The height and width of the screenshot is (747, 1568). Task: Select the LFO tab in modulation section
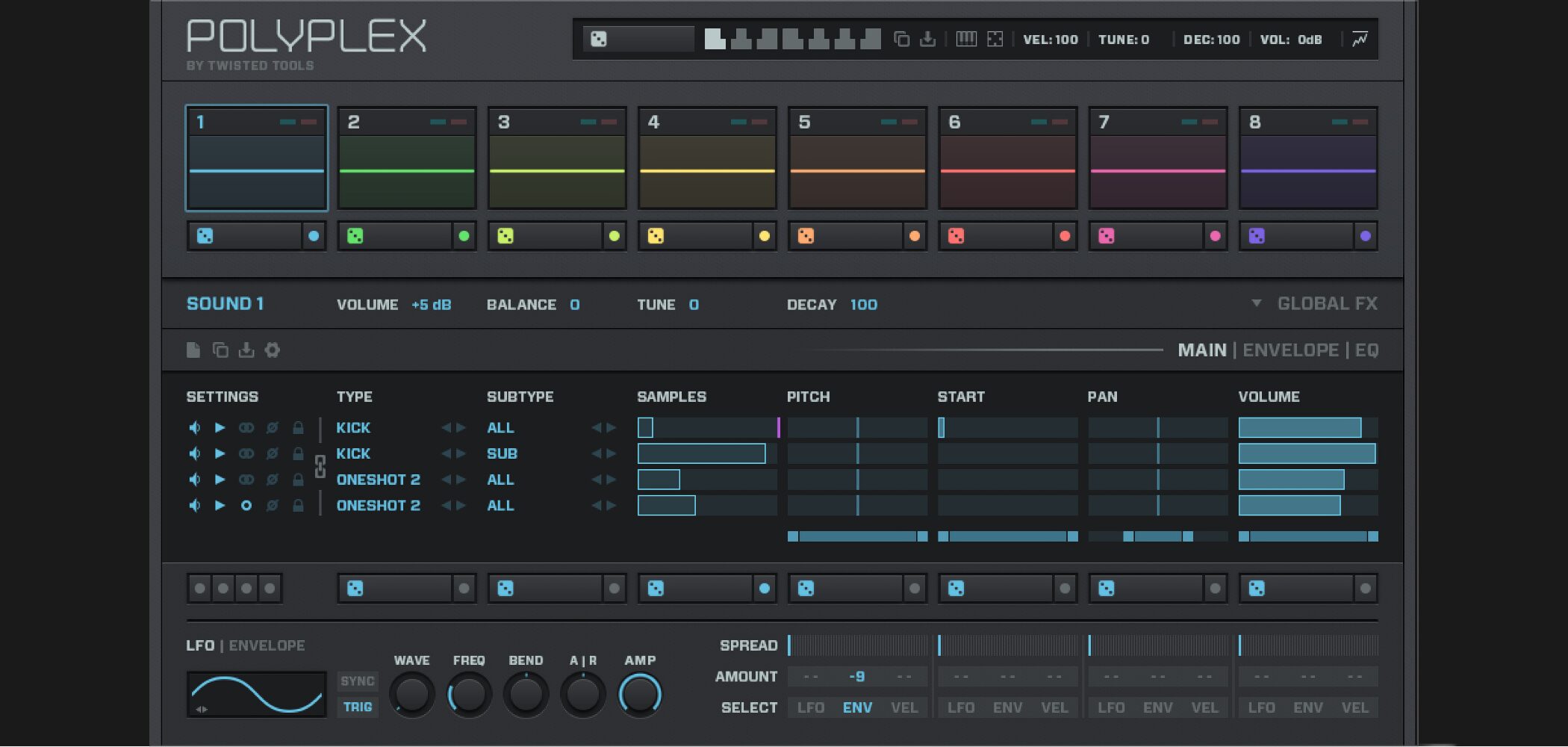coord(200,645)
